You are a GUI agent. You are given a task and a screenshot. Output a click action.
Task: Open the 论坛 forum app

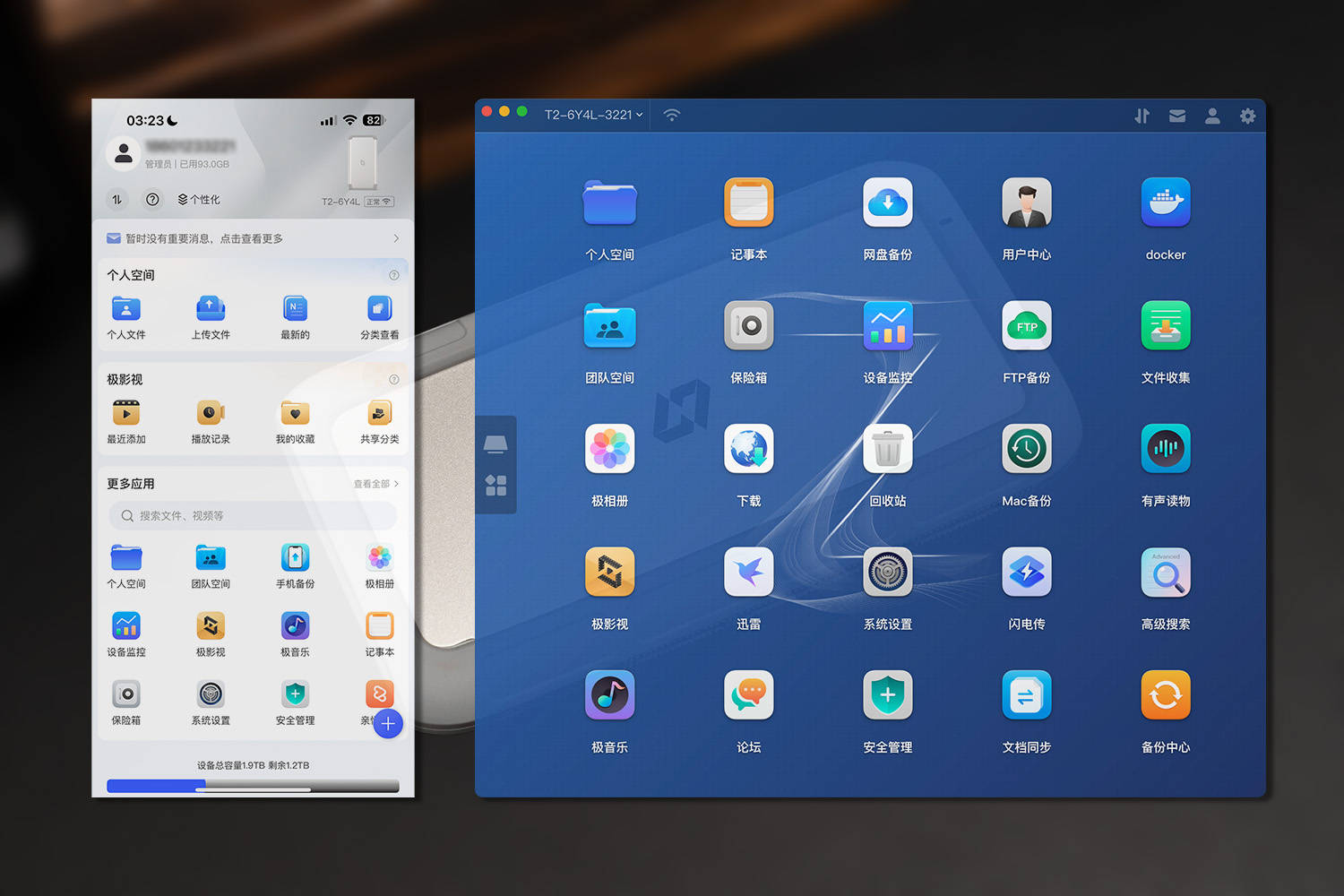tap(748, 695)
